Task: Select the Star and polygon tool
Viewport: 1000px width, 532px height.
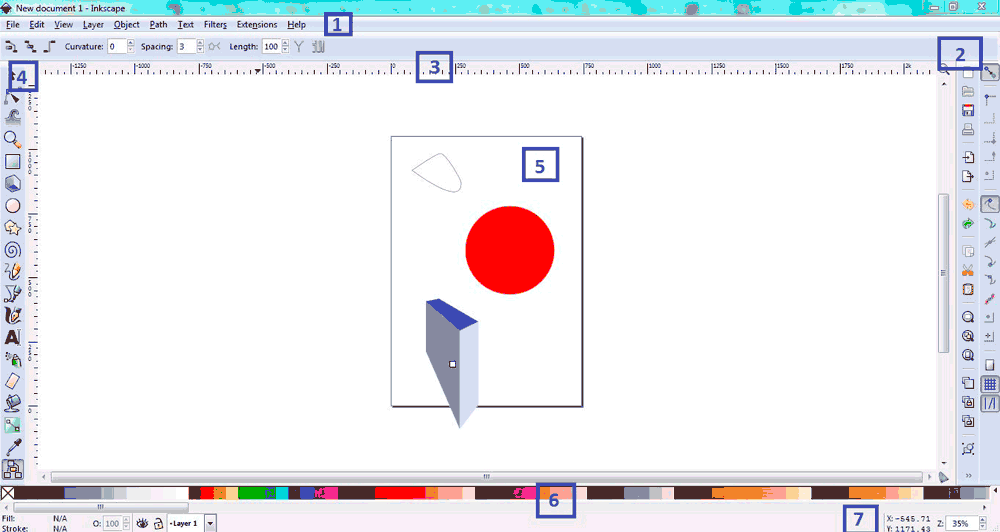Action: 13,228
